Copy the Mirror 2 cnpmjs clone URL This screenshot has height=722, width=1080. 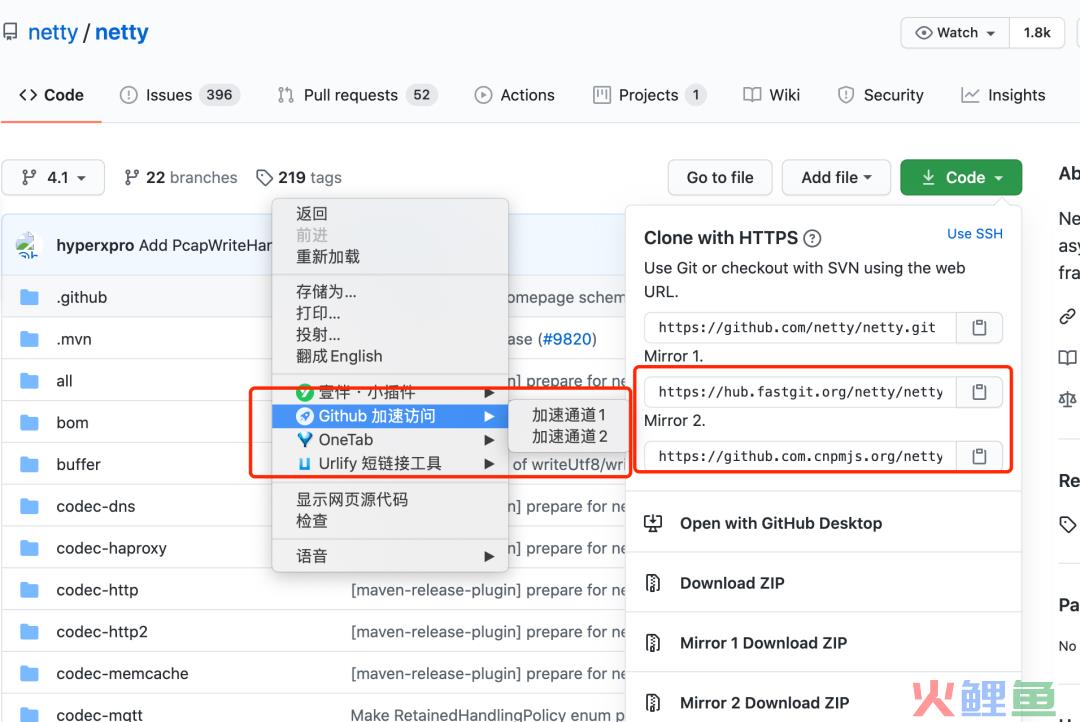979,456
